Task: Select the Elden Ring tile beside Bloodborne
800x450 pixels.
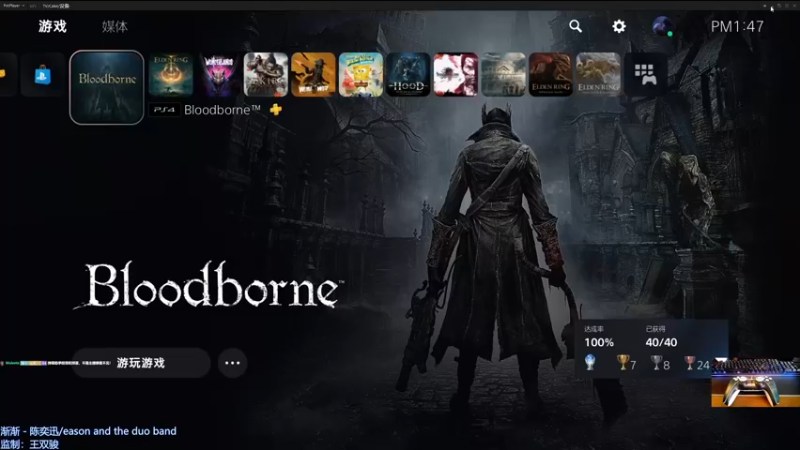Action: point(171,74)
